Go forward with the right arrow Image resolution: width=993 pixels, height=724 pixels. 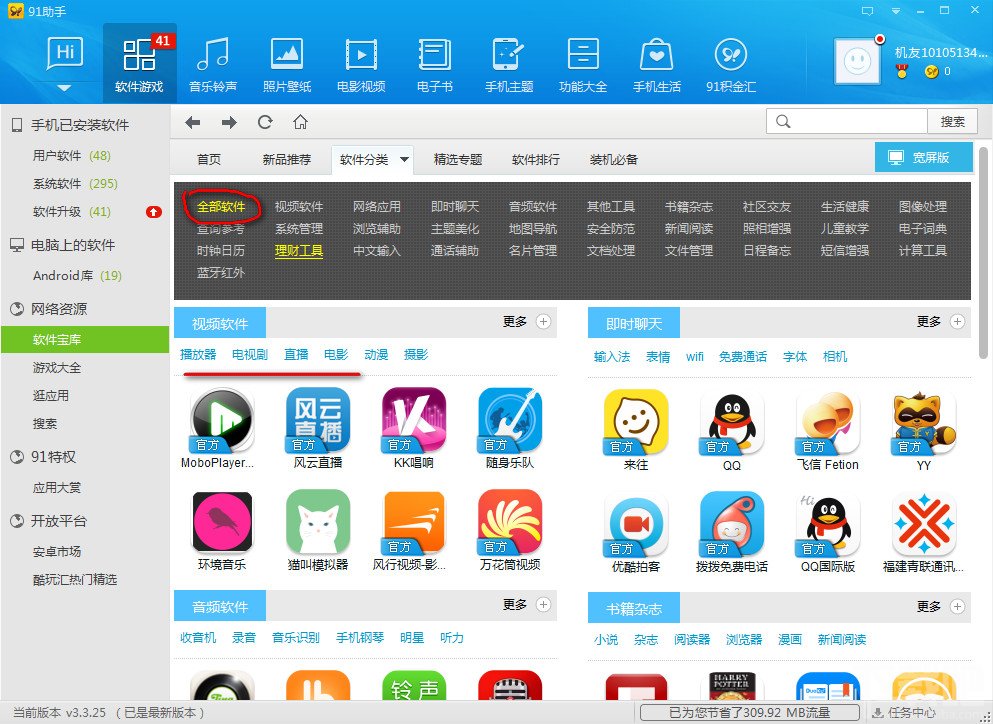click(229, 122)
